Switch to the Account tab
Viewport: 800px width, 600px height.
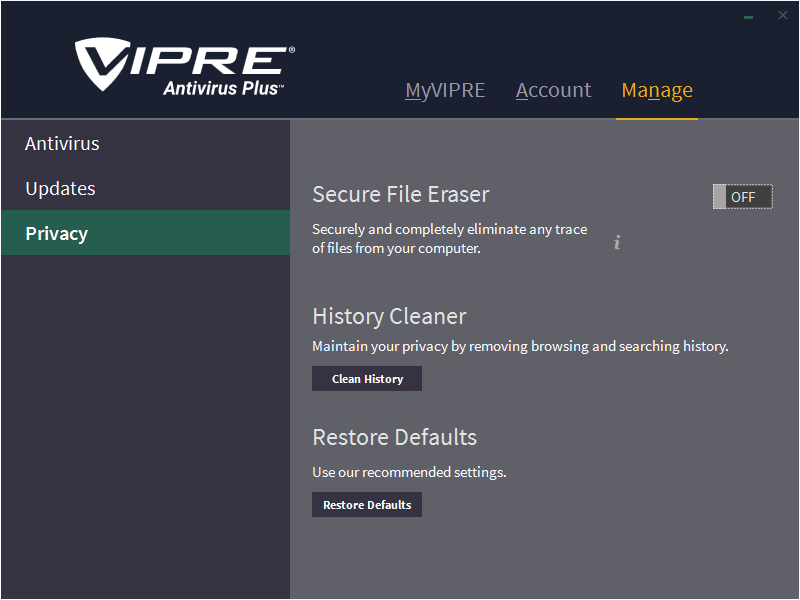[x=554, y=90]
